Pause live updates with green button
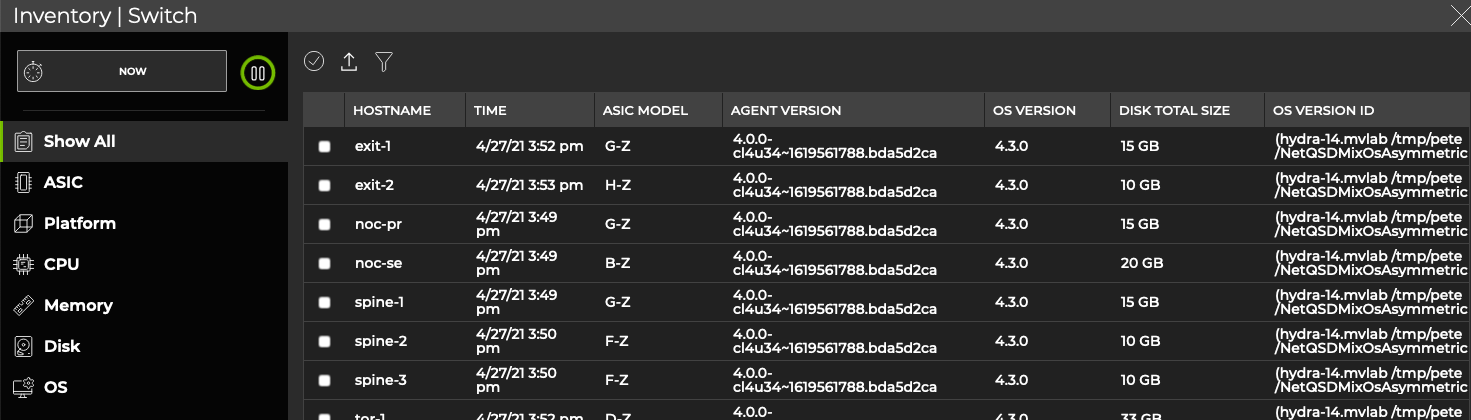This screenshot has height=420, width=1471. pos(258,72)
